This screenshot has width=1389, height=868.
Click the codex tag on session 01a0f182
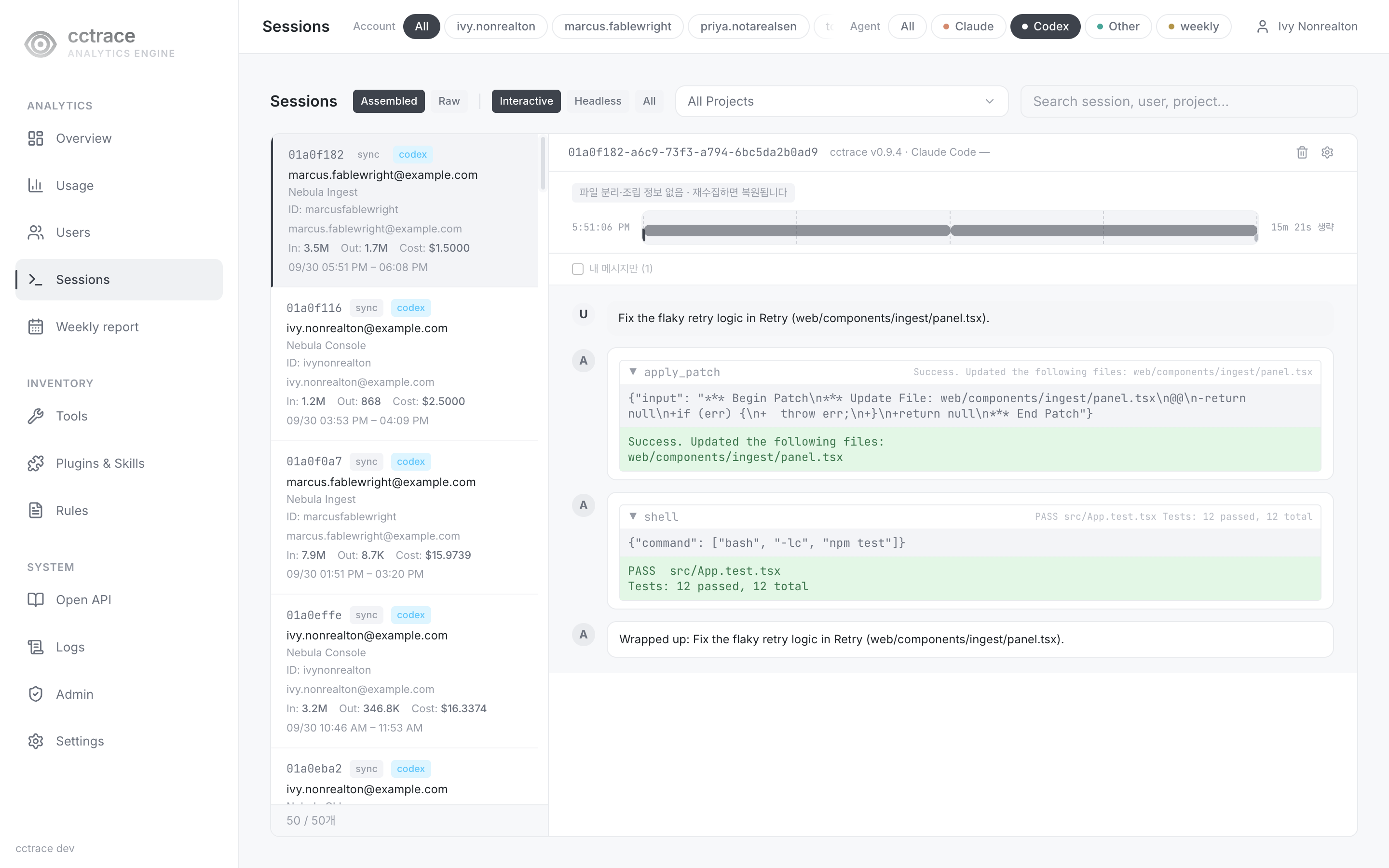coord(413,154)
